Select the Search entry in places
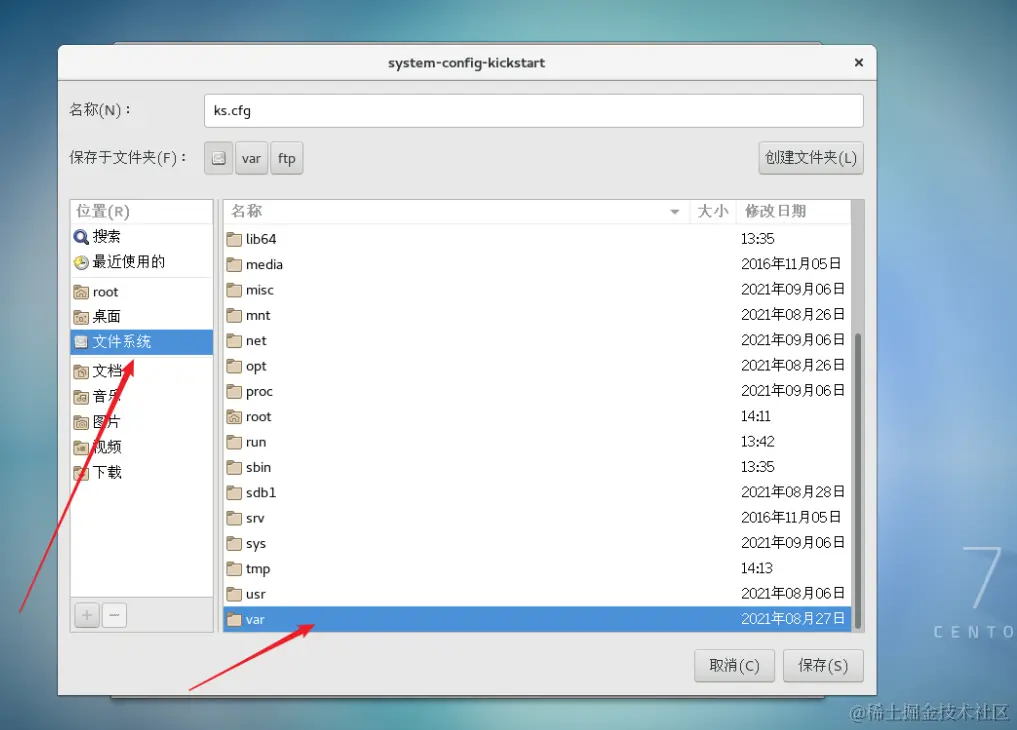 pos(141,237)
